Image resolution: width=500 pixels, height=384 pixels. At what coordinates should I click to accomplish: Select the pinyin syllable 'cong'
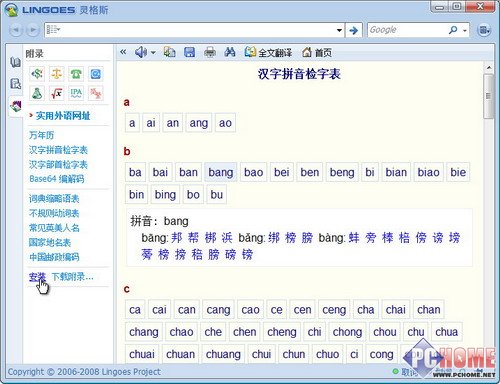381,354
